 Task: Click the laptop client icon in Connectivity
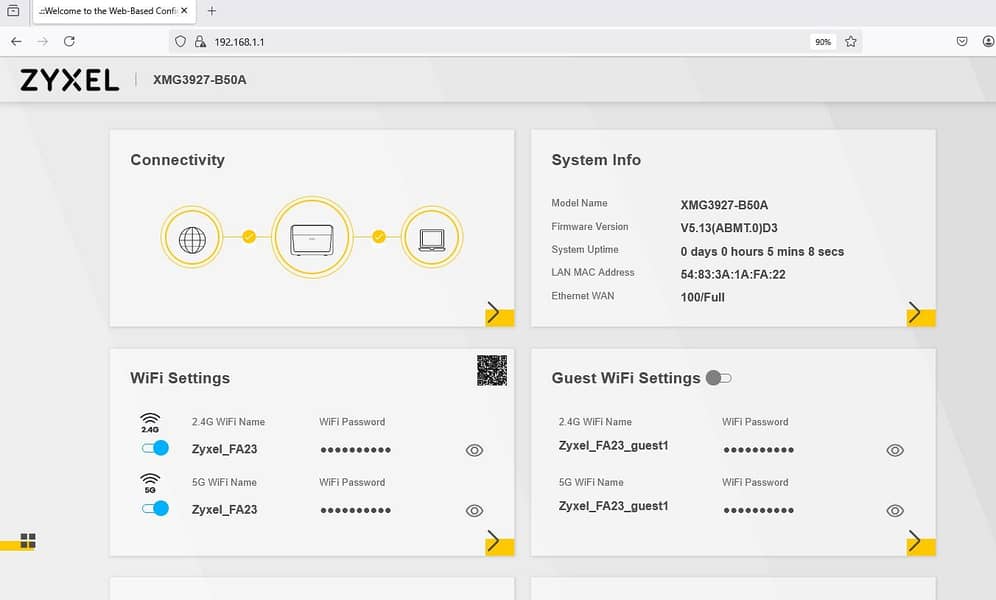(x=432, y=239)
